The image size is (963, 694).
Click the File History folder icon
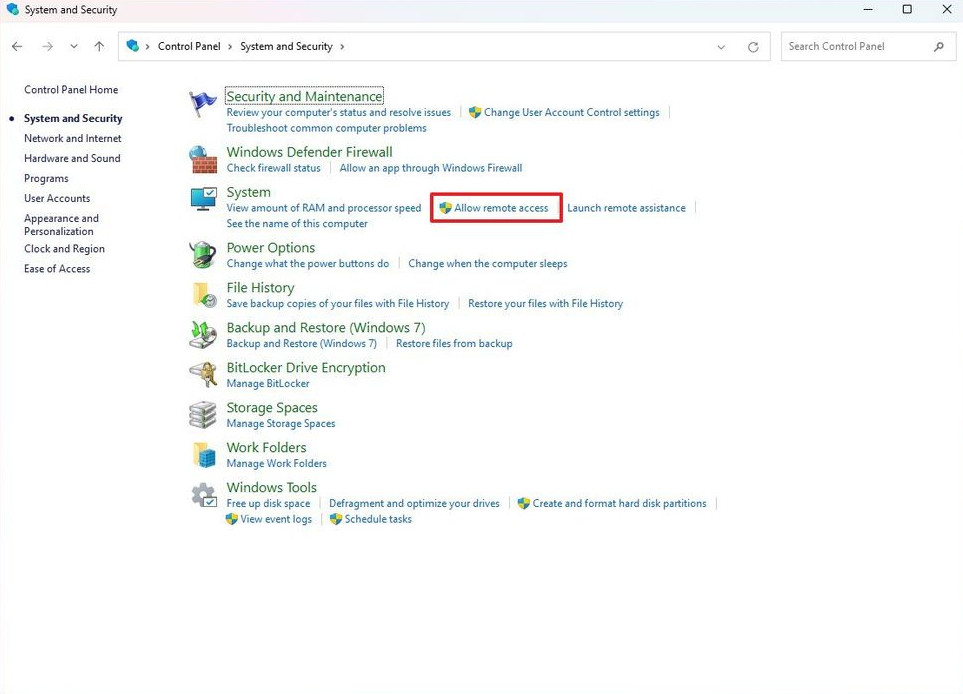click(204, 295)
